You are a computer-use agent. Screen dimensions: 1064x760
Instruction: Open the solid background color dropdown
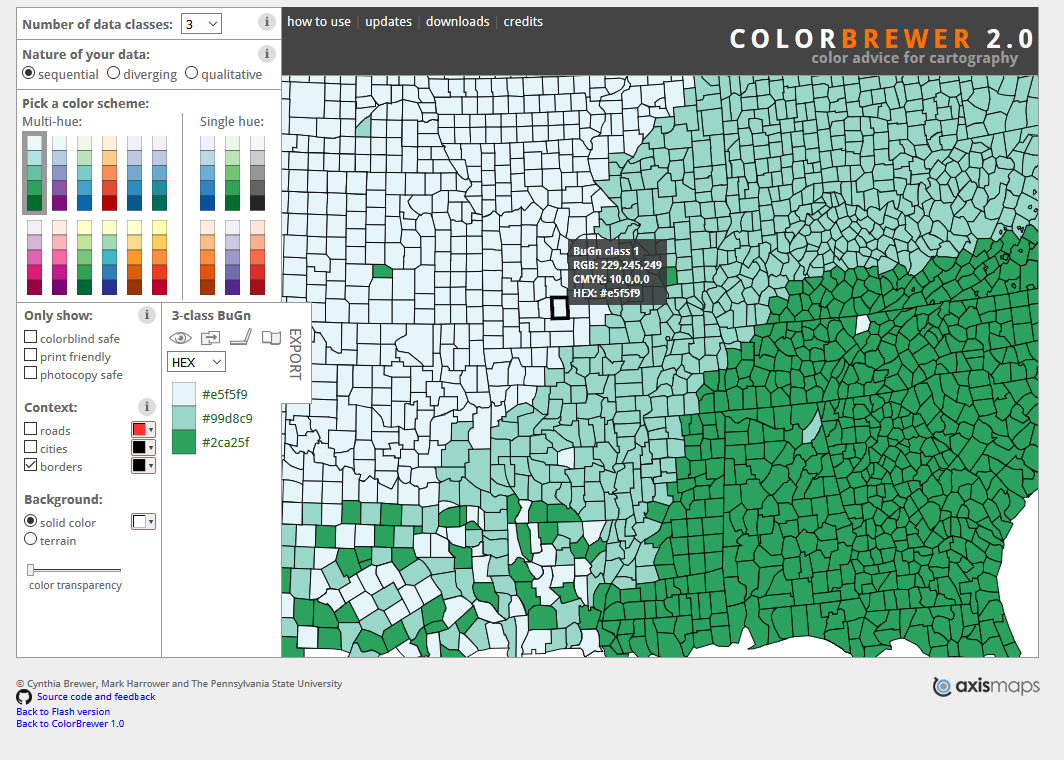coord(143,521)
